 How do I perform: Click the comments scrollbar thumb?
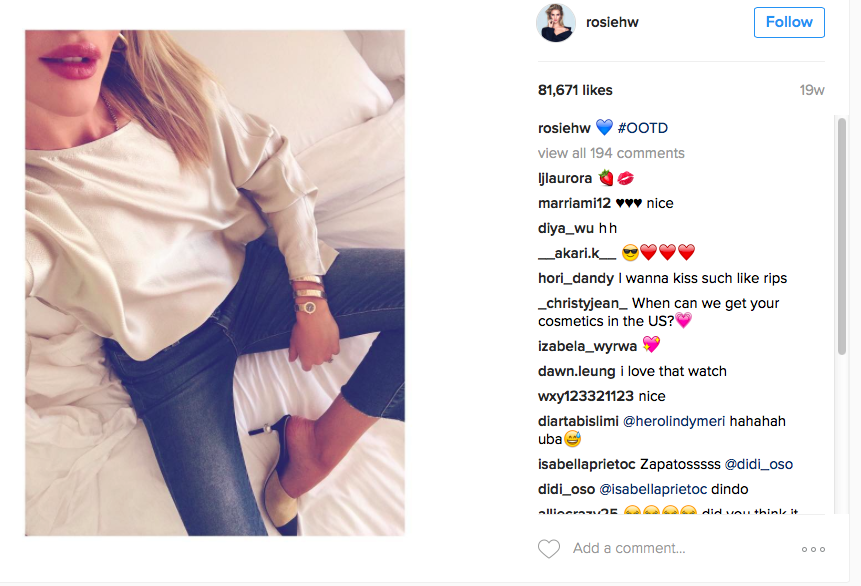[842, 236]
